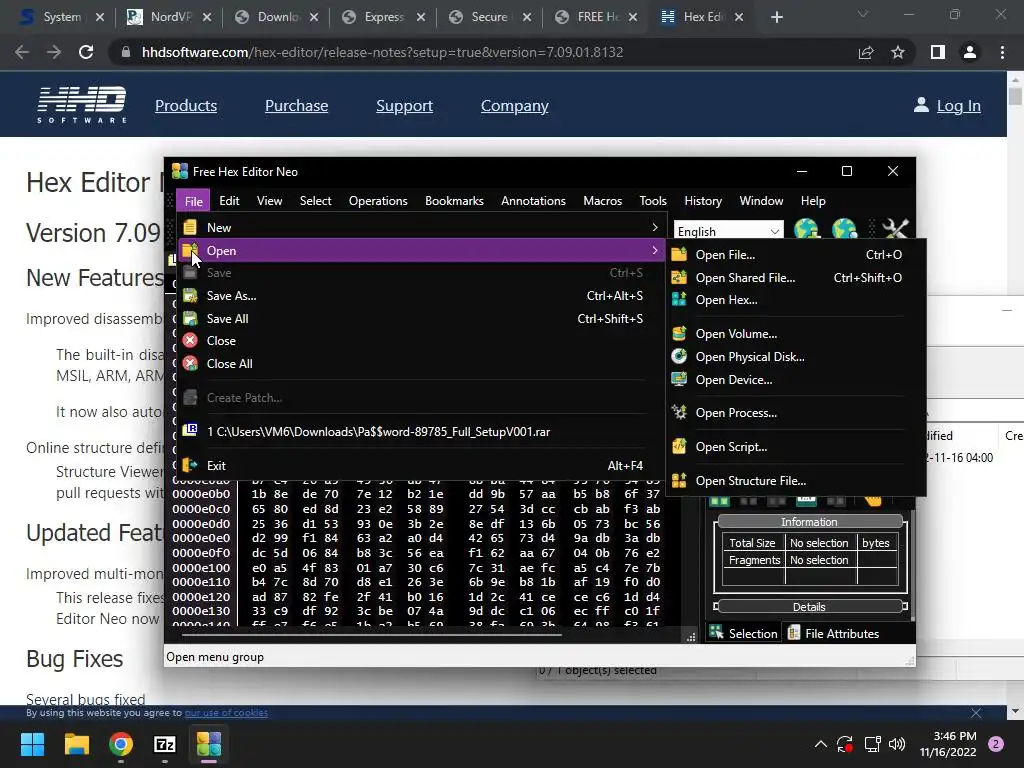
Task: Click the red Close All icon
Action: 190,363
